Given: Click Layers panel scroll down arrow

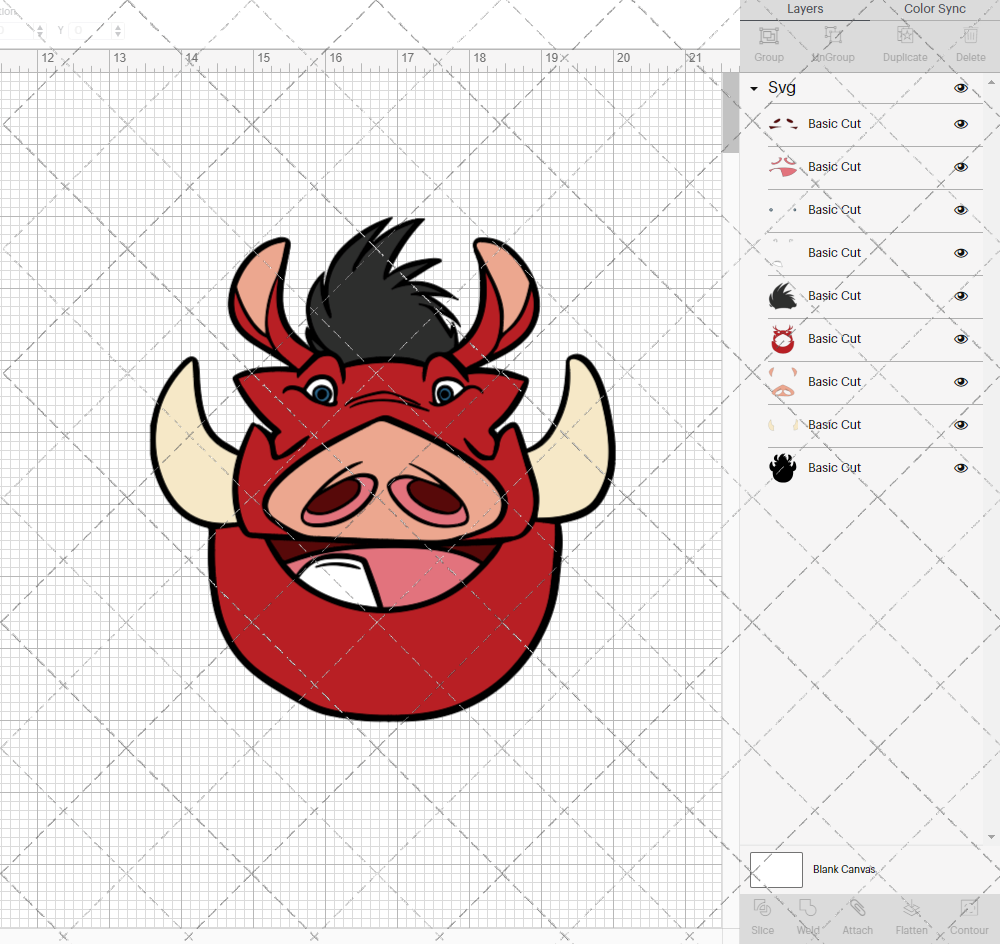Looking at the screenshot, I should [x=990, y=837].
